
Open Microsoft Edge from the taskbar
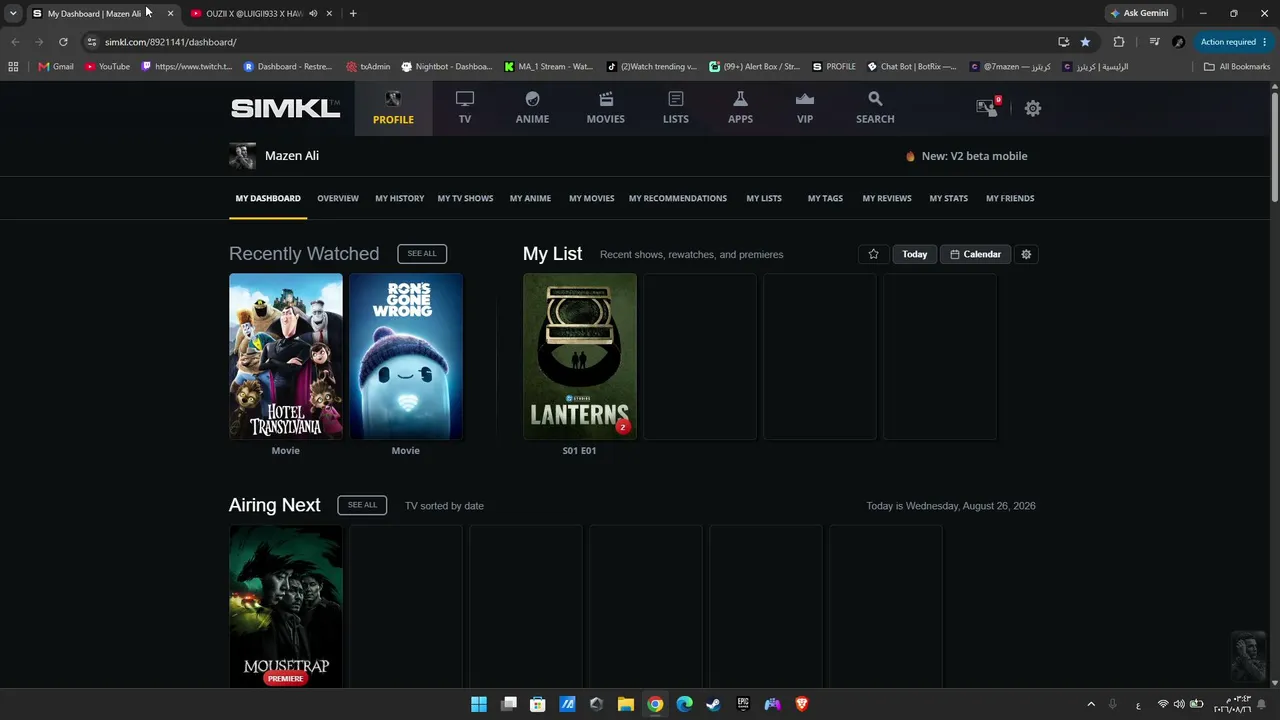click(x=684, y=704)
